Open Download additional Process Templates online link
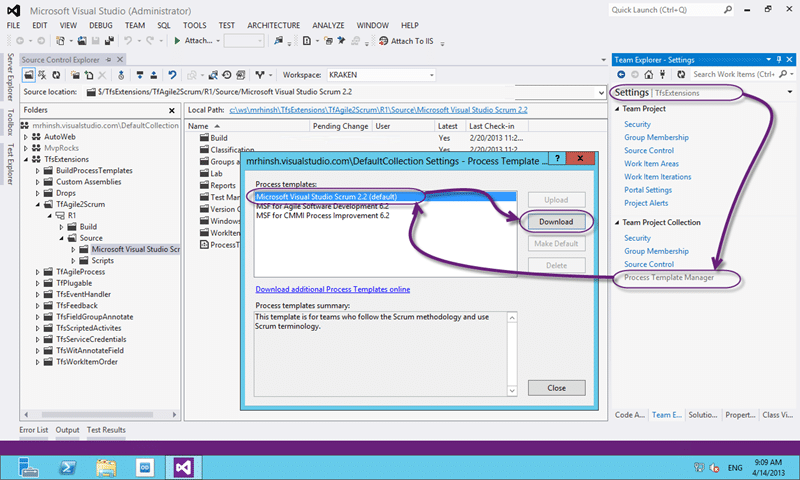 pos(333,289)
